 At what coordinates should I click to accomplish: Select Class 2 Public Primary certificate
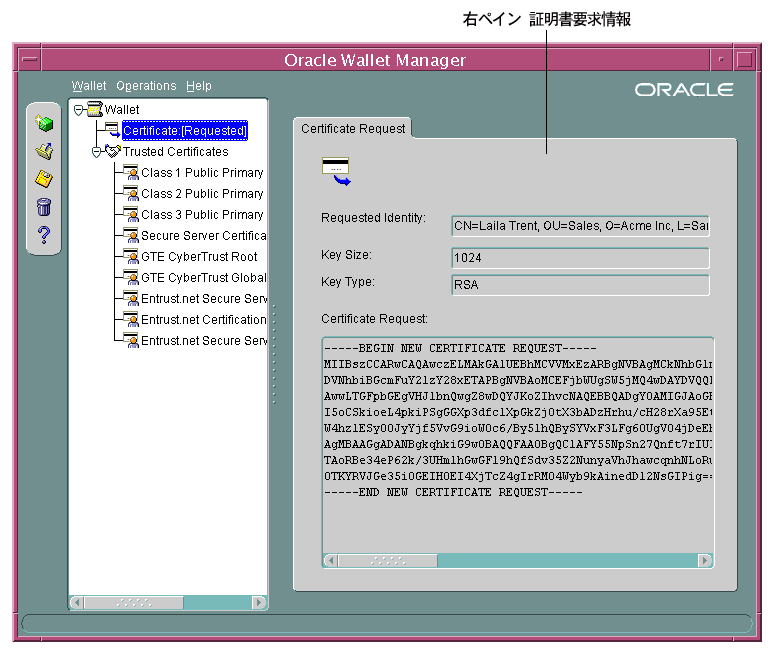pos(202,193)
